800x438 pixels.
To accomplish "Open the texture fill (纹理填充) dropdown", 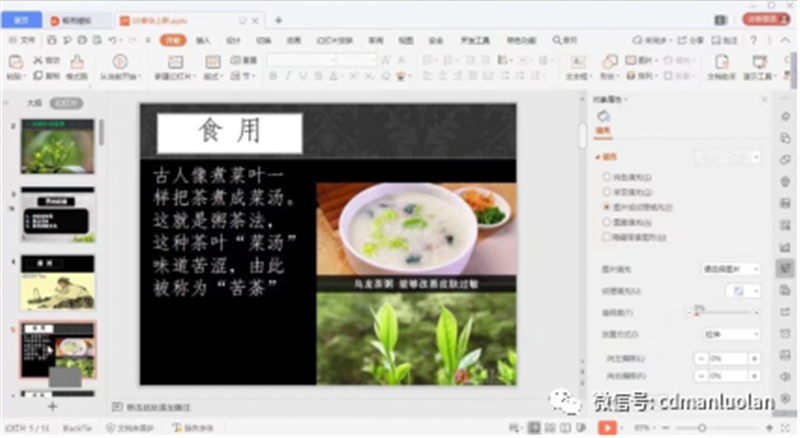I will click(x=744, y=290).
